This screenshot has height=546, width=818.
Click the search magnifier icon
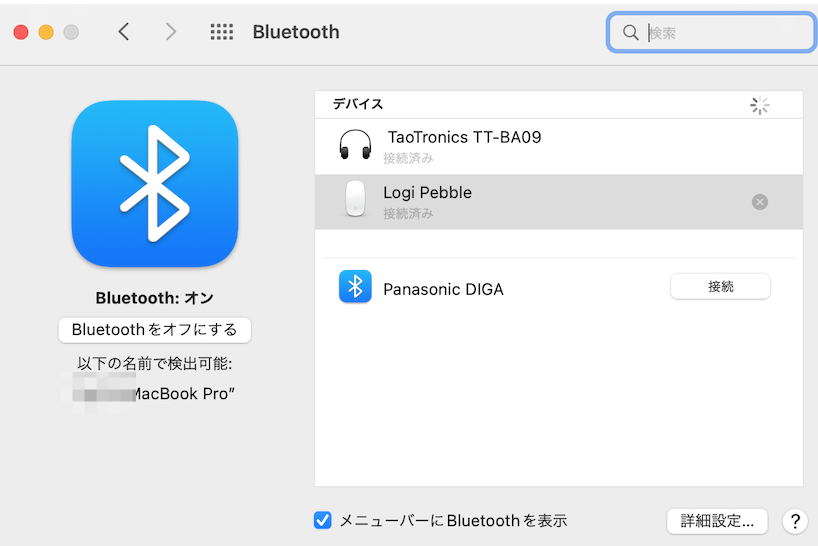(630, 32)
